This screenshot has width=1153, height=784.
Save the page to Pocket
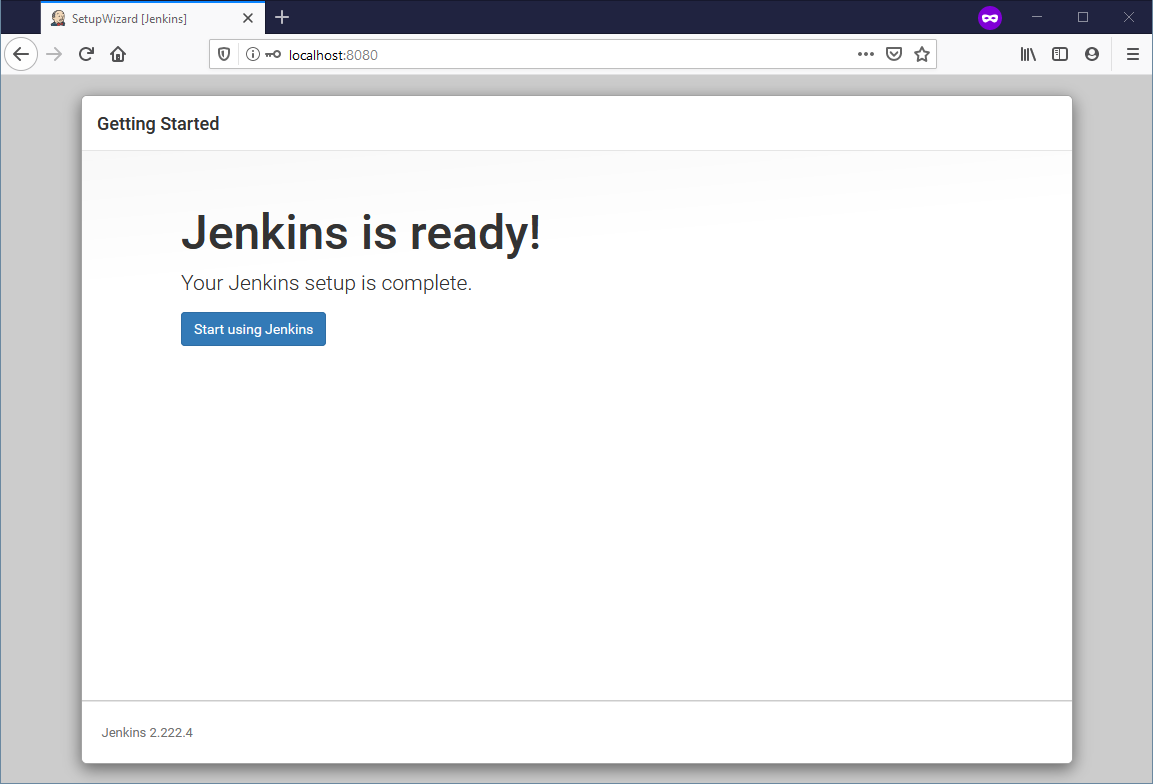(894, 54)
